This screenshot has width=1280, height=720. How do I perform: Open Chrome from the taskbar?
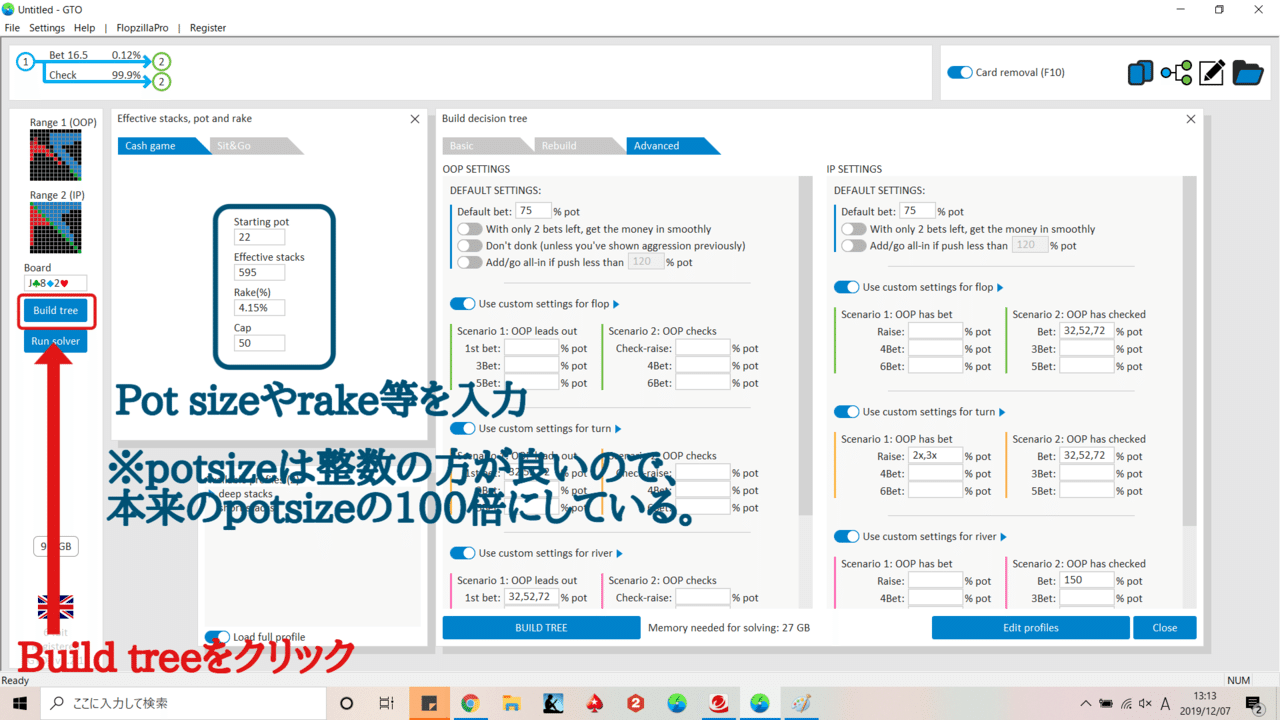[x=470, y=703]
